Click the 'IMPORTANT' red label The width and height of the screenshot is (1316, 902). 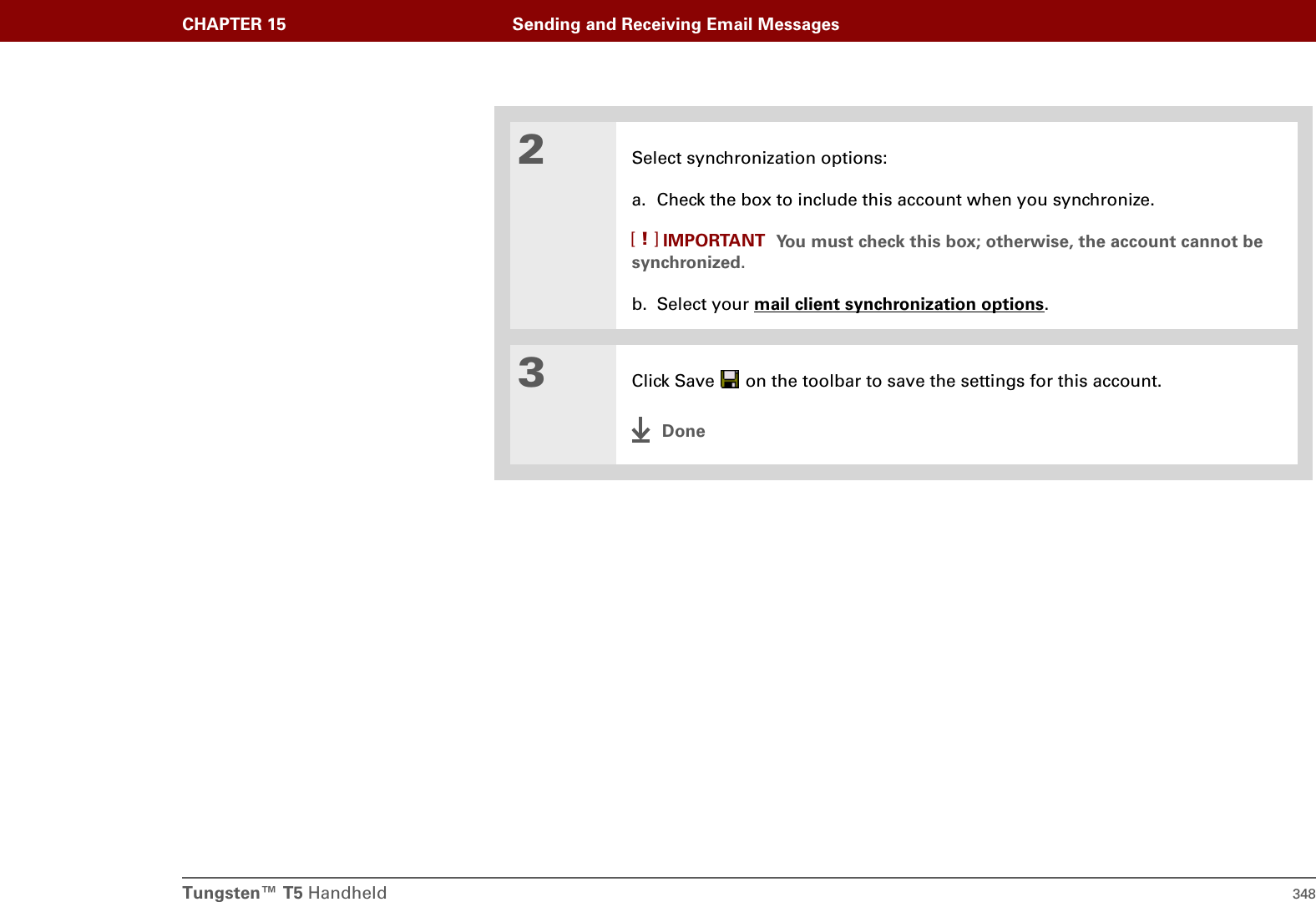[713, 241]
